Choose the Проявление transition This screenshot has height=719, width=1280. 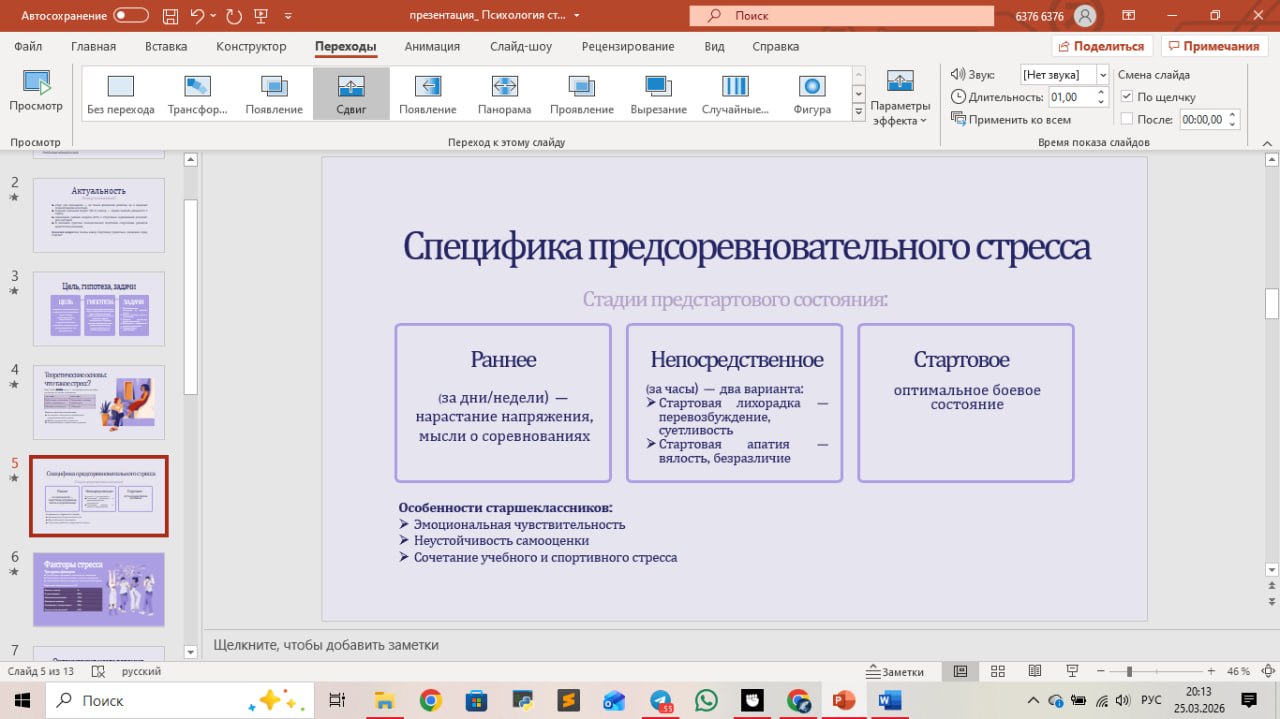point(581,95)
